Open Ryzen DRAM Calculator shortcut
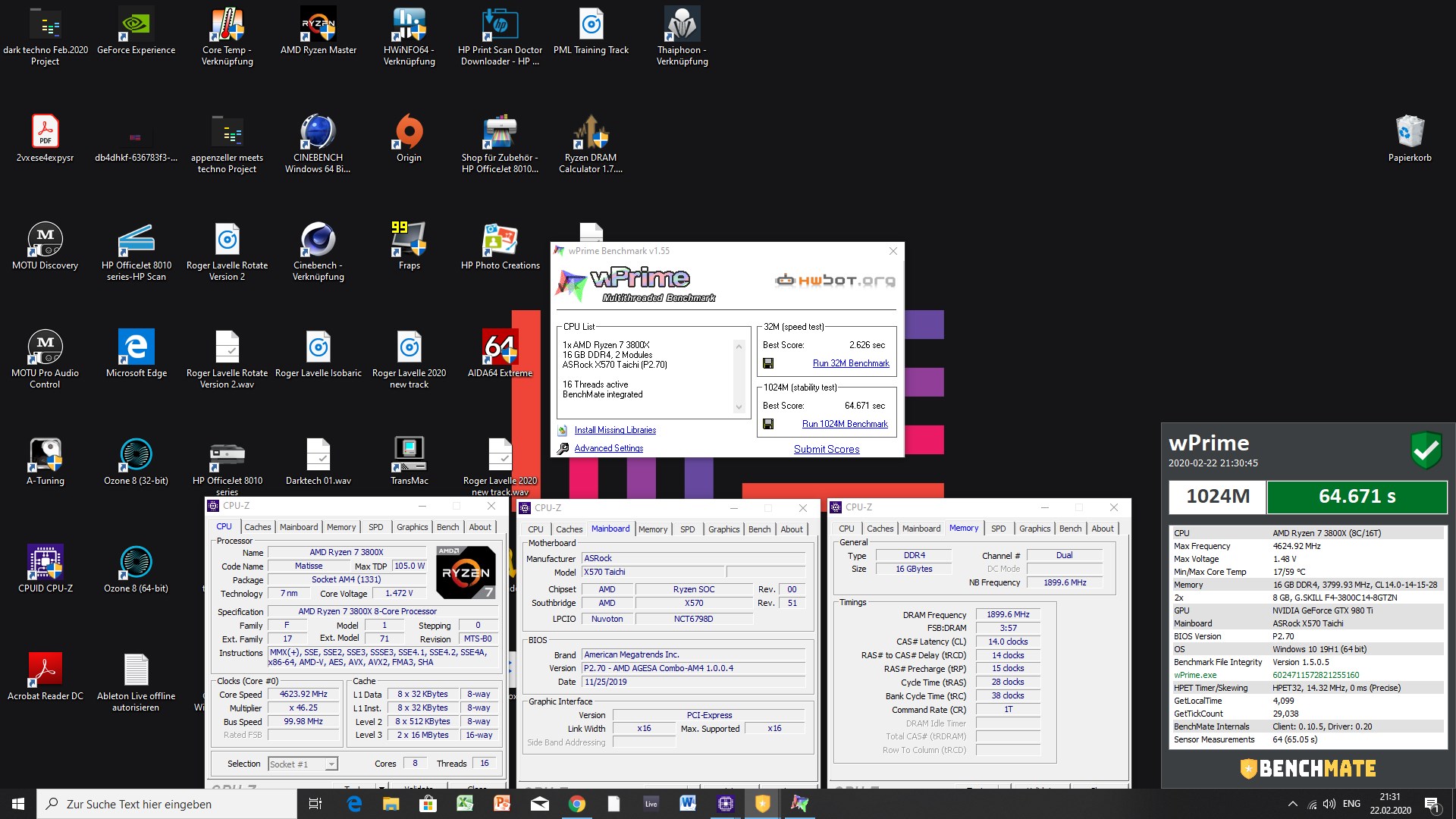 pyautogui.click(x=591, y=144)
